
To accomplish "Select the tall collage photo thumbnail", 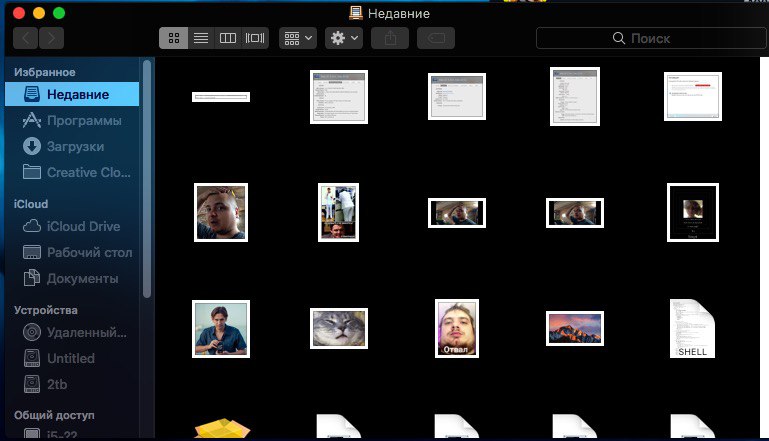I will [x=338, y=212].
